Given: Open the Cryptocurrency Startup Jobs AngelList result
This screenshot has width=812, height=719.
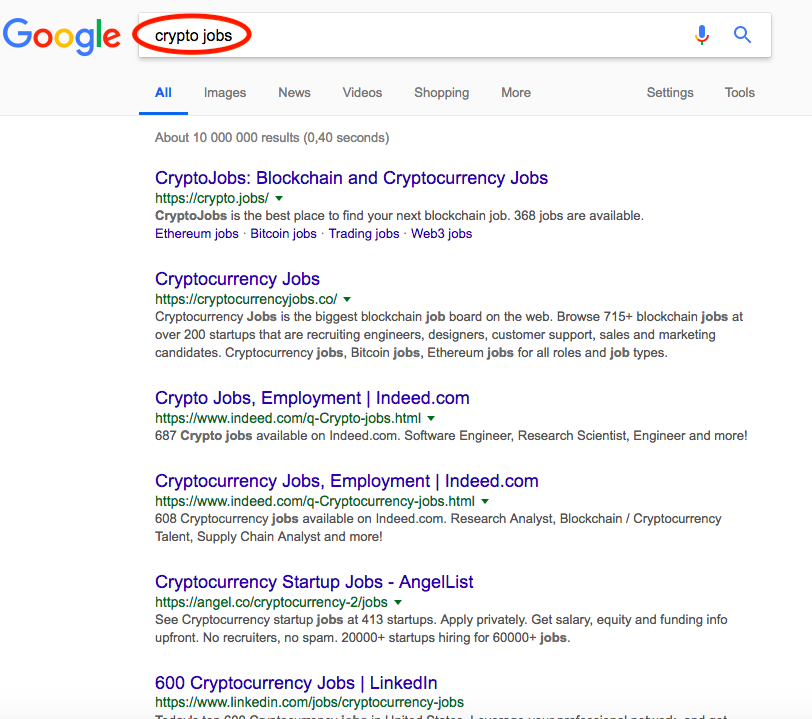Looking at the screenshot, I should [x=313, y=581].
